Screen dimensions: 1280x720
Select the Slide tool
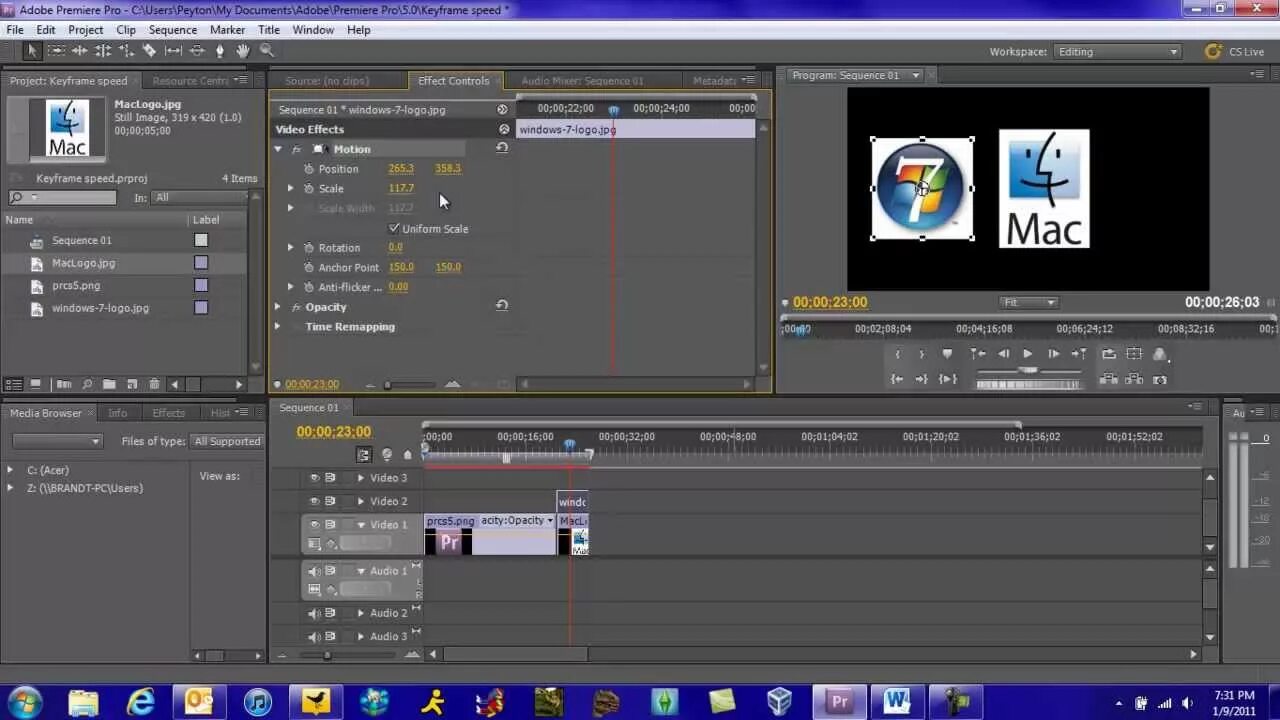(x=196, y=50)
